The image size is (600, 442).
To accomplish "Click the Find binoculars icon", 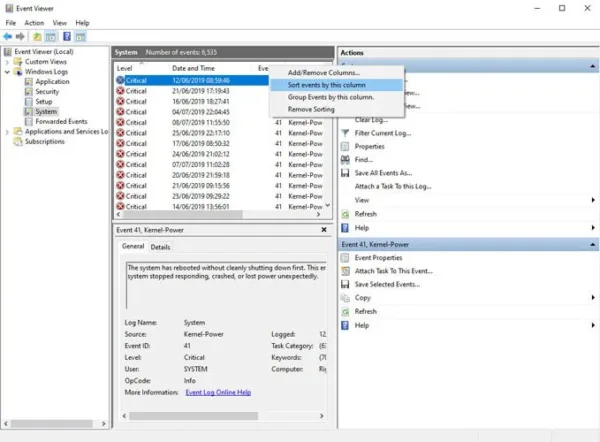I will [345, 160].
